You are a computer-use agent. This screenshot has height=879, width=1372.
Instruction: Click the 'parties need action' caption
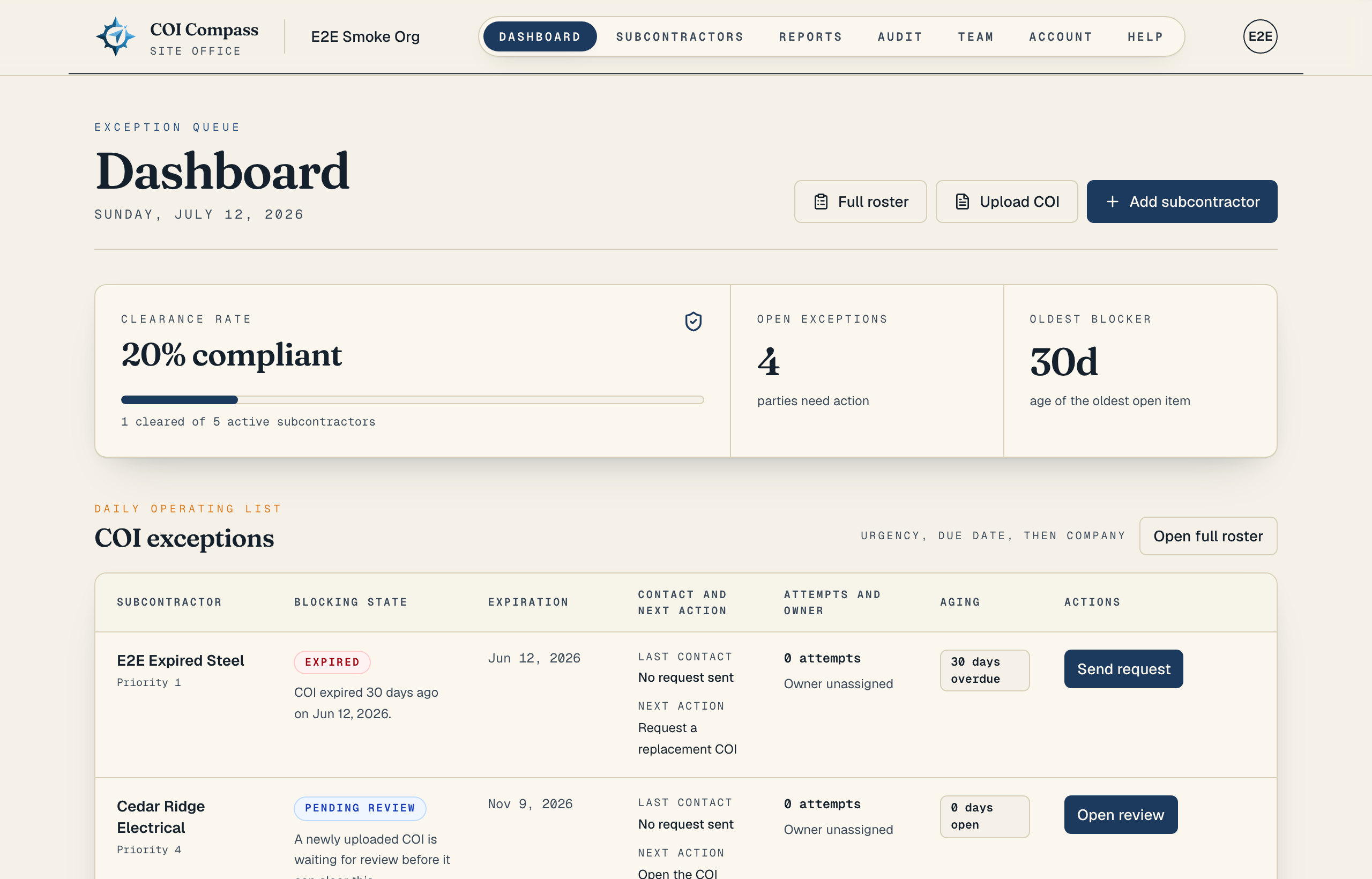pos(812,401)
